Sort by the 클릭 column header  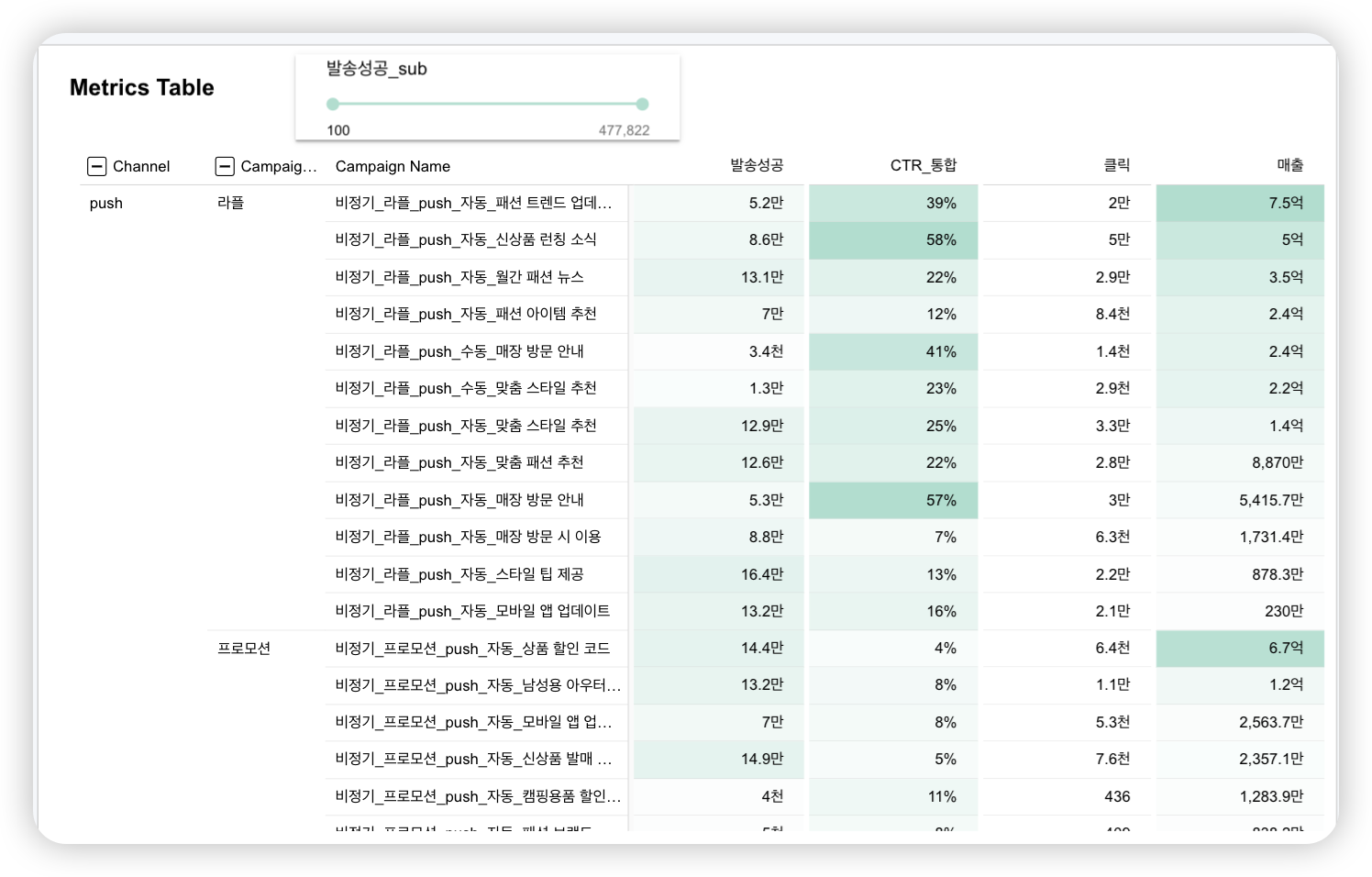coord(1117,165)
